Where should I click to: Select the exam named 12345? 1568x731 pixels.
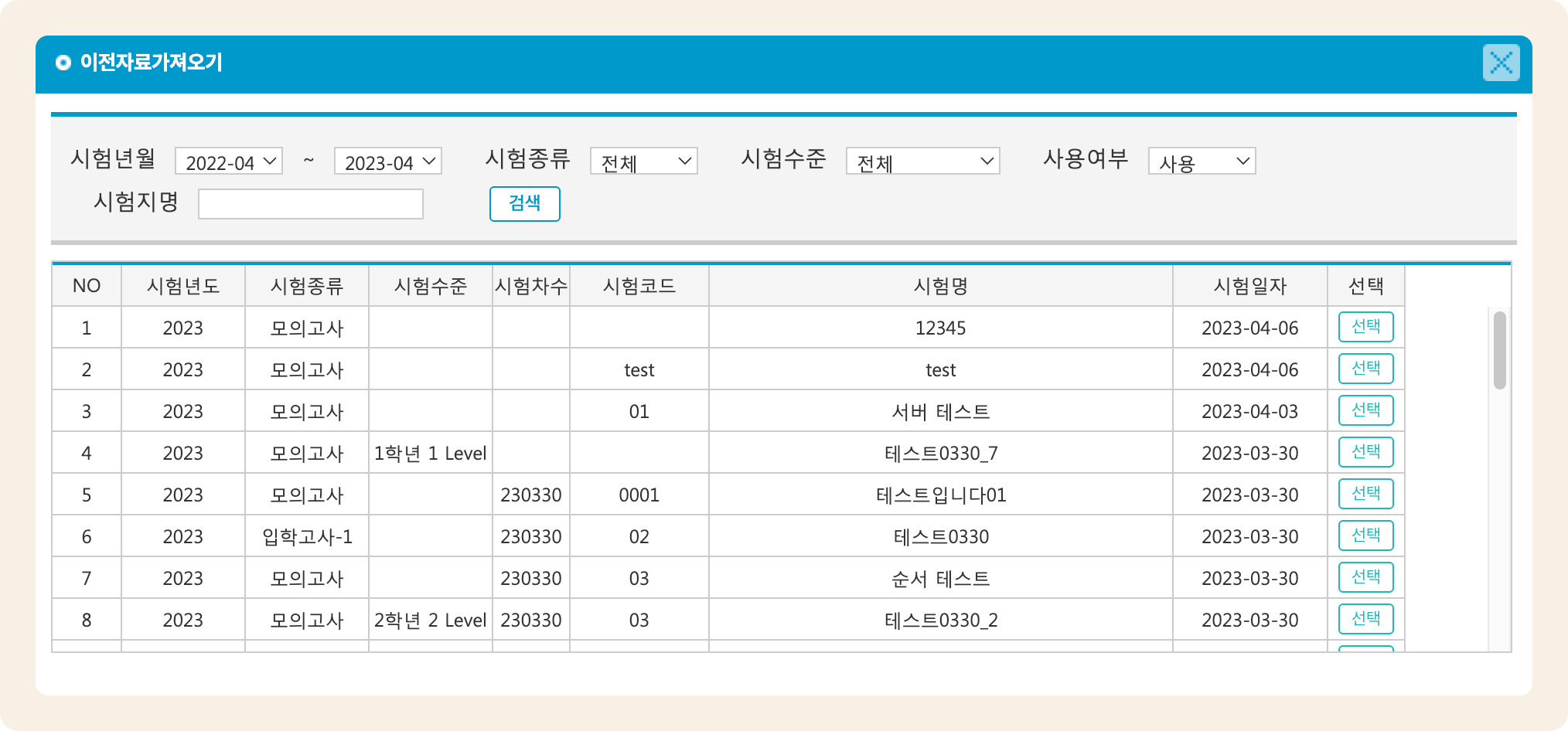click(1366, 327)
